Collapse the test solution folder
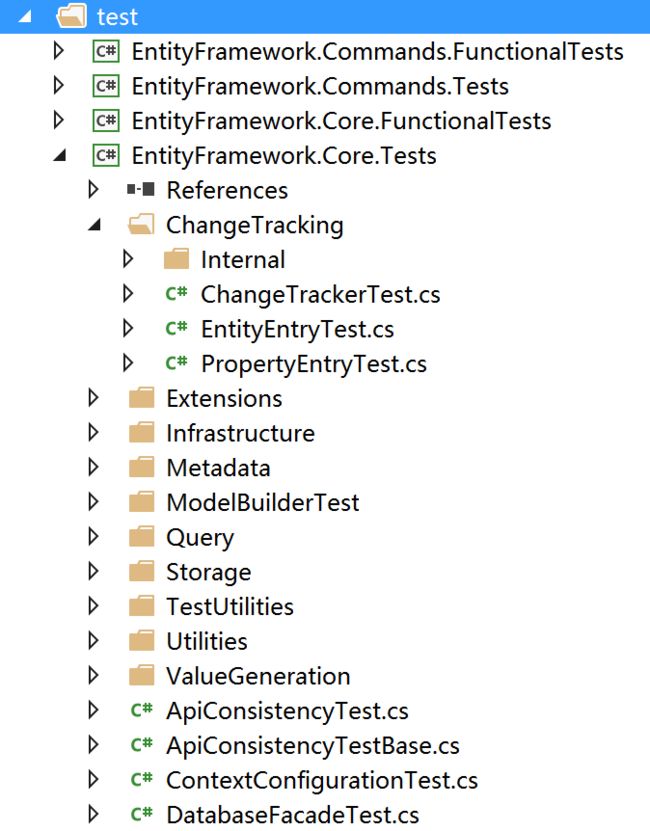Image resolution: width=650 pixels, height=831 pixels. click(24, 17)
